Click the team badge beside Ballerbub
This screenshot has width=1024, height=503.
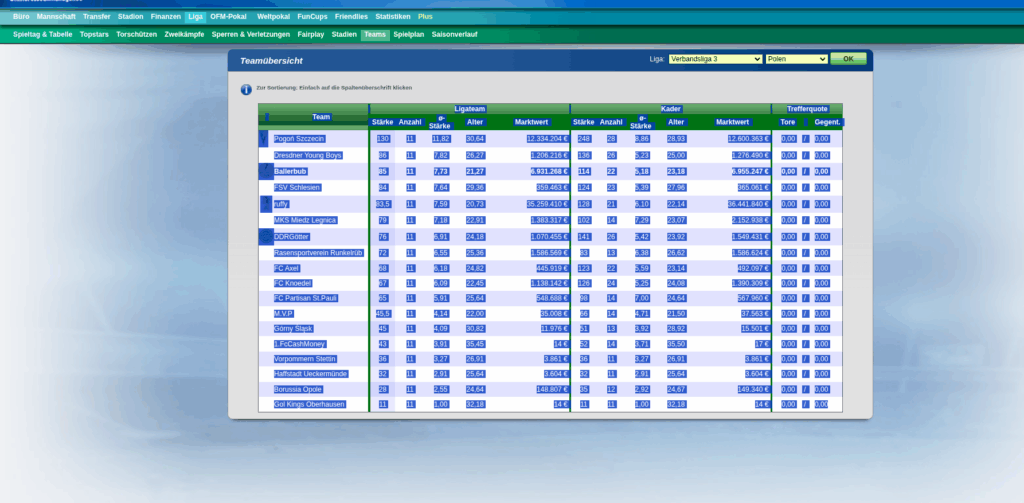[265, 172]
